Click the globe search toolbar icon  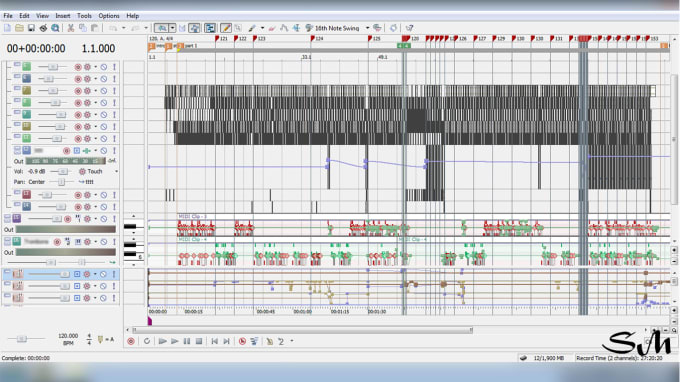55,28
